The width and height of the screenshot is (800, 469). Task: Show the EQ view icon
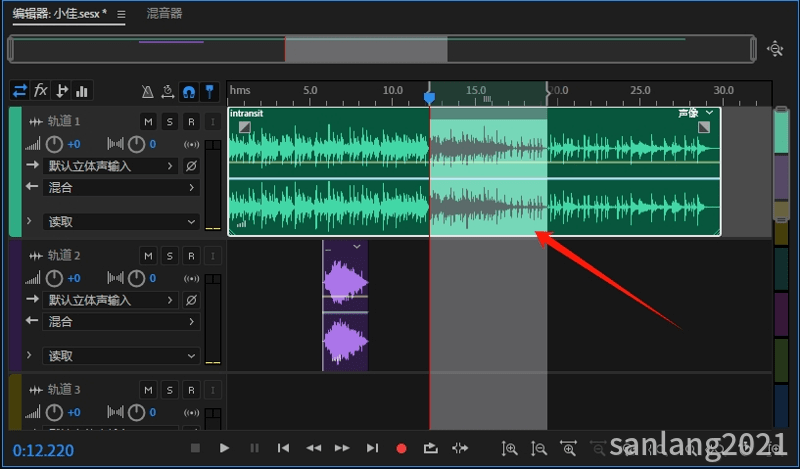(82, 91)
